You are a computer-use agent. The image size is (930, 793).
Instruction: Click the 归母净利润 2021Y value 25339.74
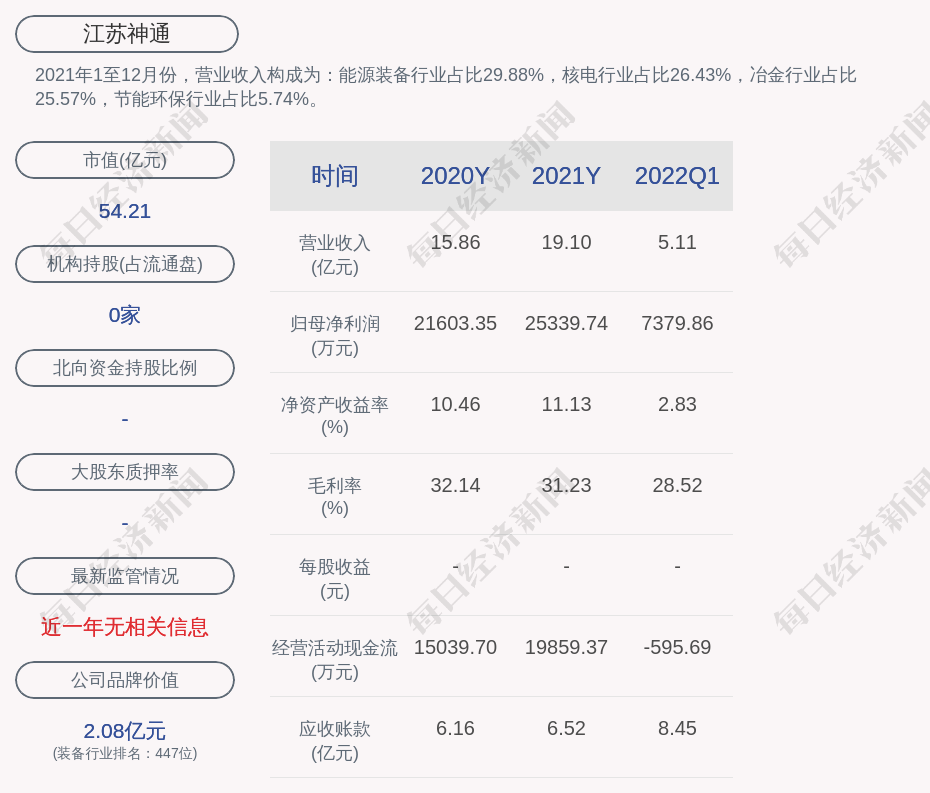point(566,324)
